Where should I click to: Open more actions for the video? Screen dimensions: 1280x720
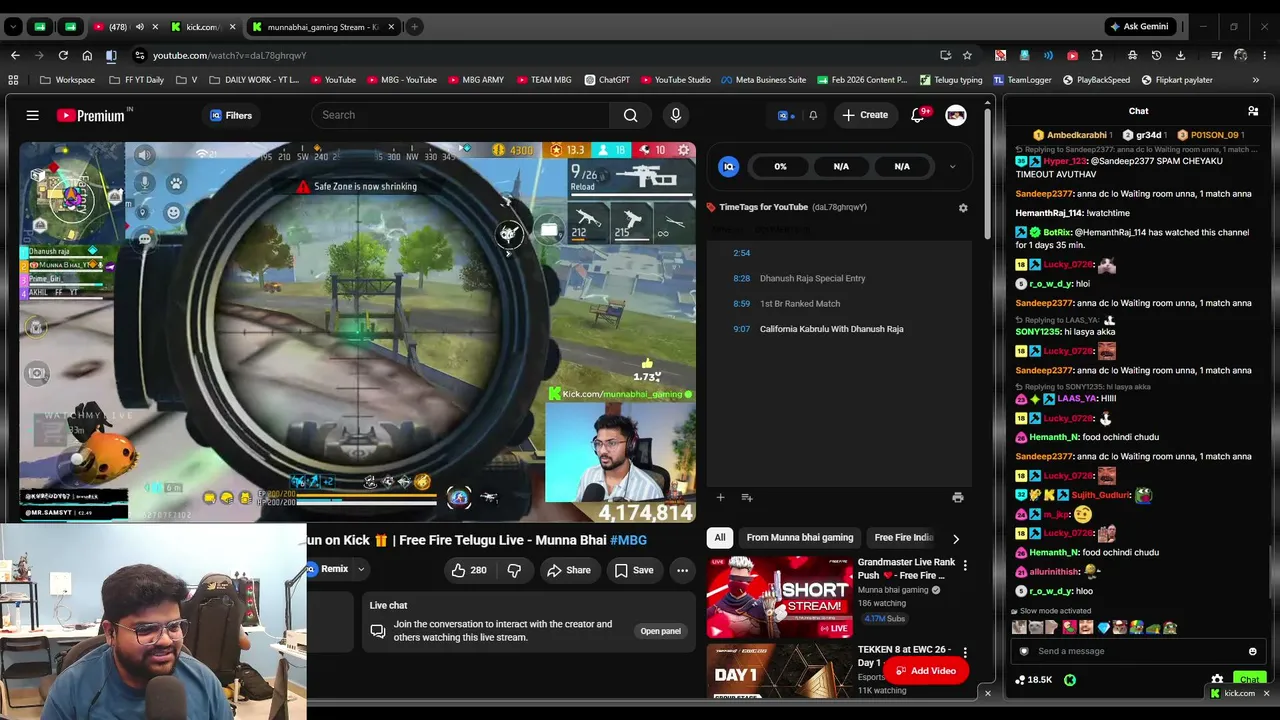point(682,570)
